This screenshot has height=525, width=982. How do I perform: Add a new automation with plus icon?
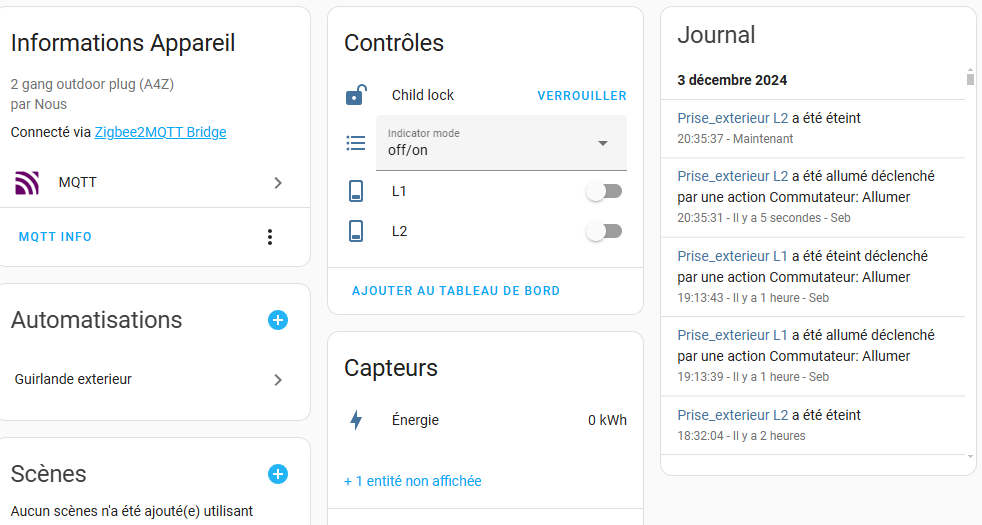pyautogui.click(x=278, y=320)
